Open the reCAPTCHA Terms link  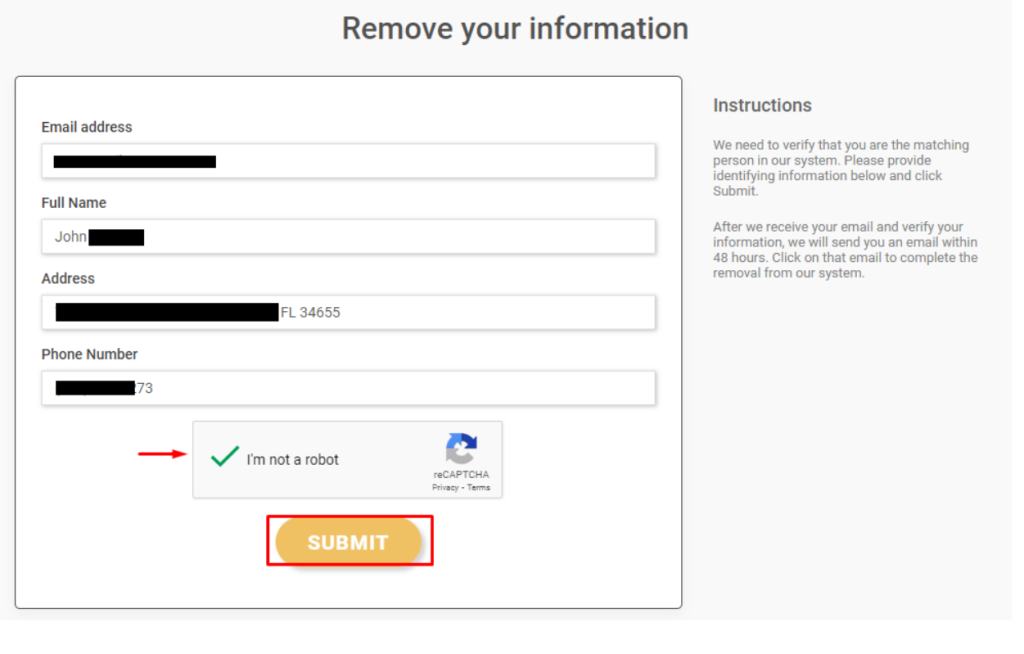click(479, 488)
